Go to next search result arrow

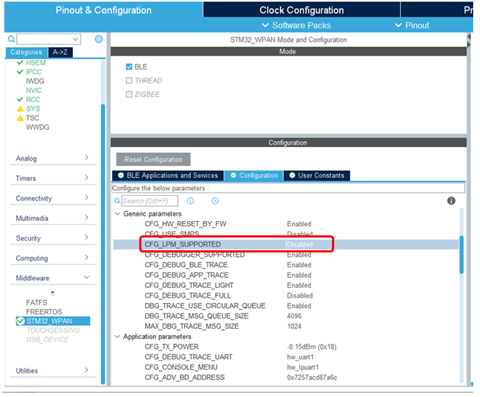coord(215,201)
